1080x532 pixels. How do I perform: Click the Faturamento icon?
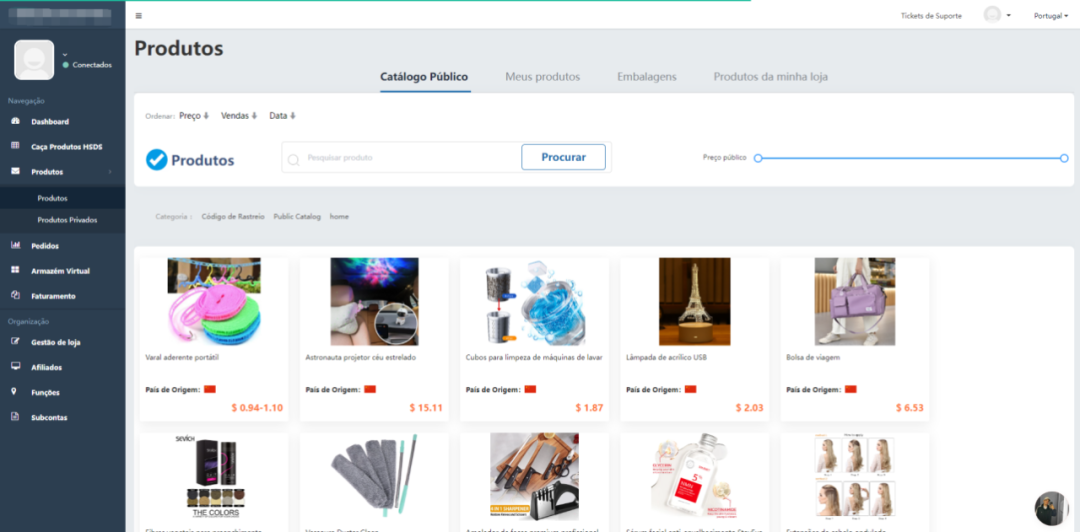click(x=15, y=295)
